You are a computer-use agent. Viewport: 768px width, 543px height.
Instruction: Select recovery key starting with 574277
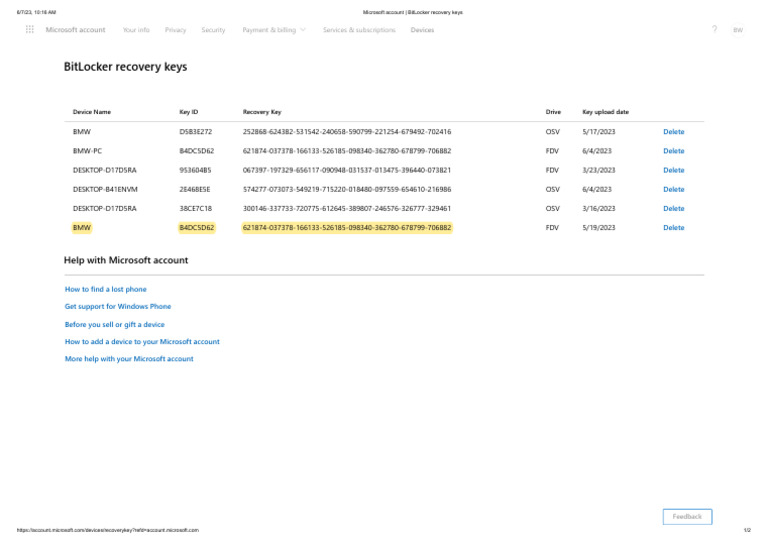tap(347, 189)
